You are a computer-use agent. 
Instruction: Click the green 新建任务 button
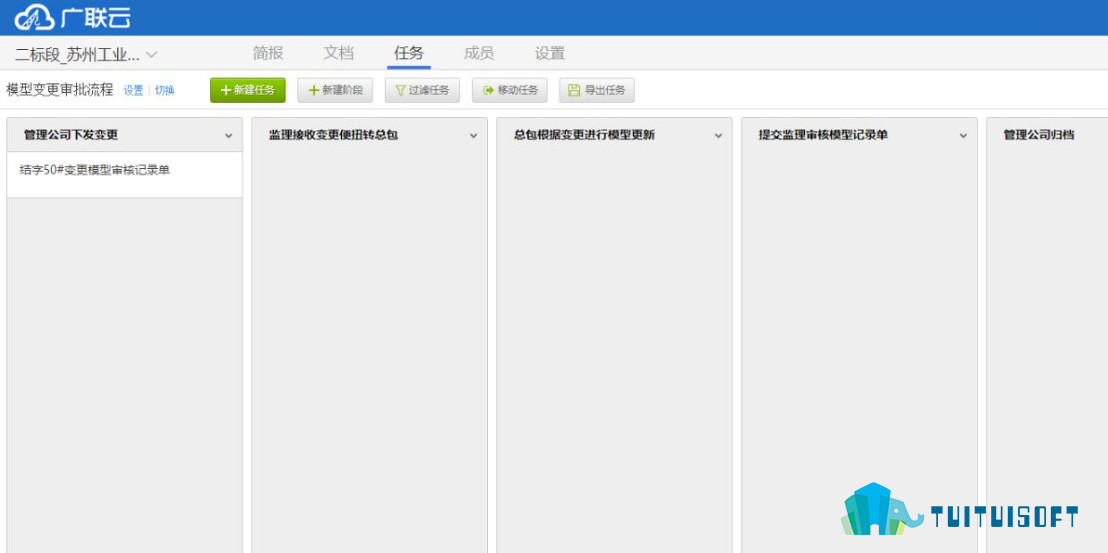(x=248, y=90)
